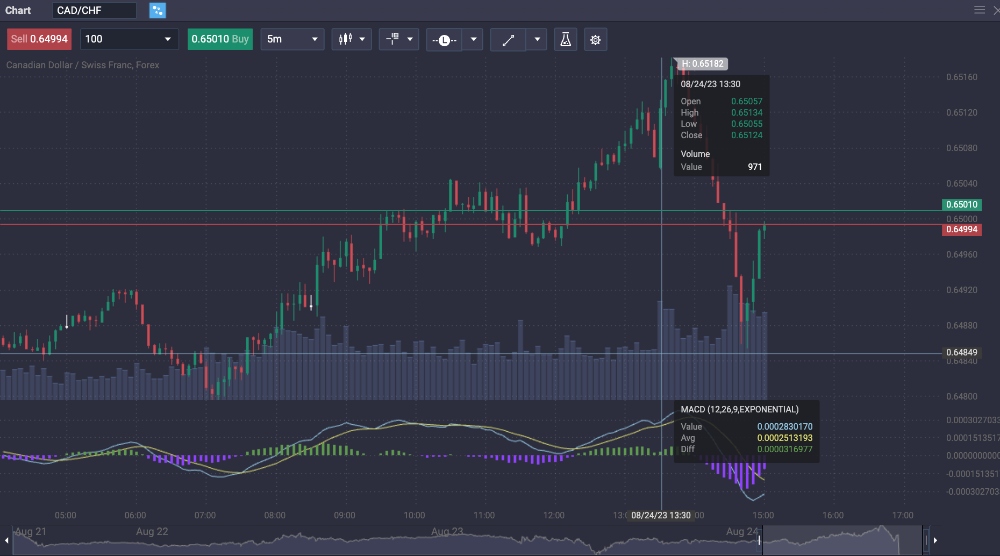Viewport: 1000px width, 556px height.
Task: Open chart settings gear icon
Action: [x=595, y=40]
